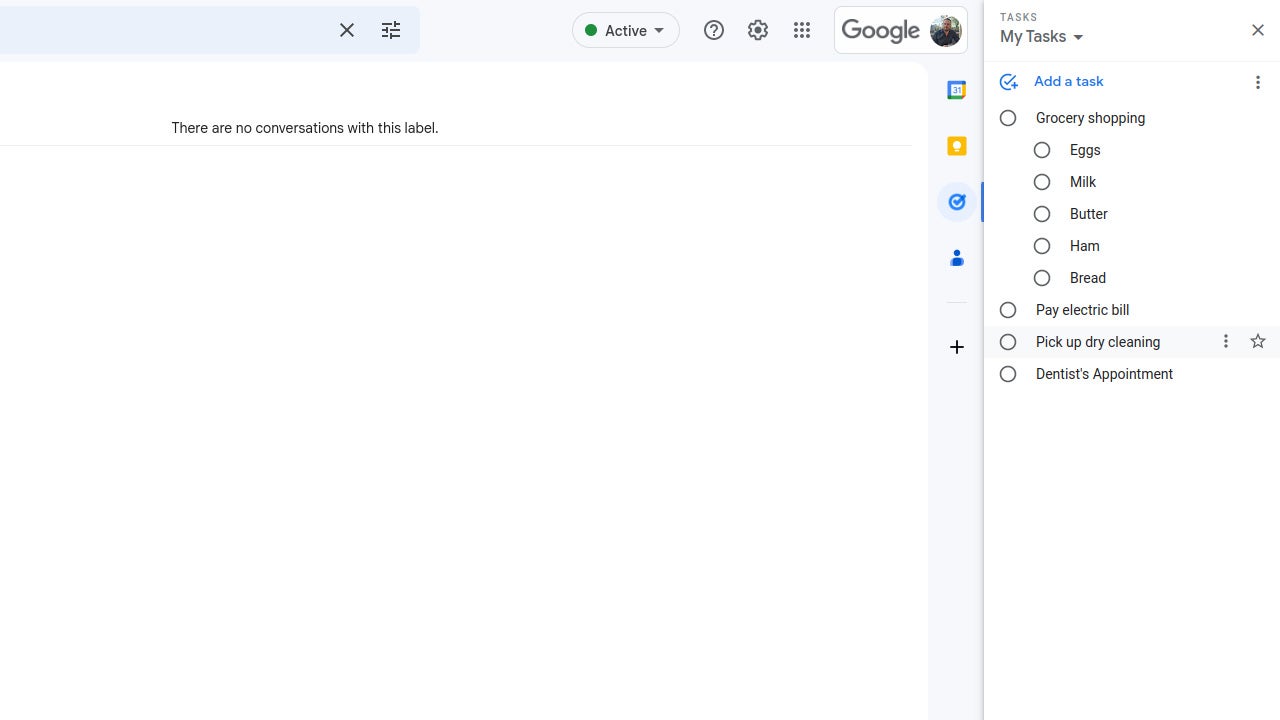Star the Pick up dry cleaning task
This screenshot has width=1280, height=720.
click(x=1258, y=342)
